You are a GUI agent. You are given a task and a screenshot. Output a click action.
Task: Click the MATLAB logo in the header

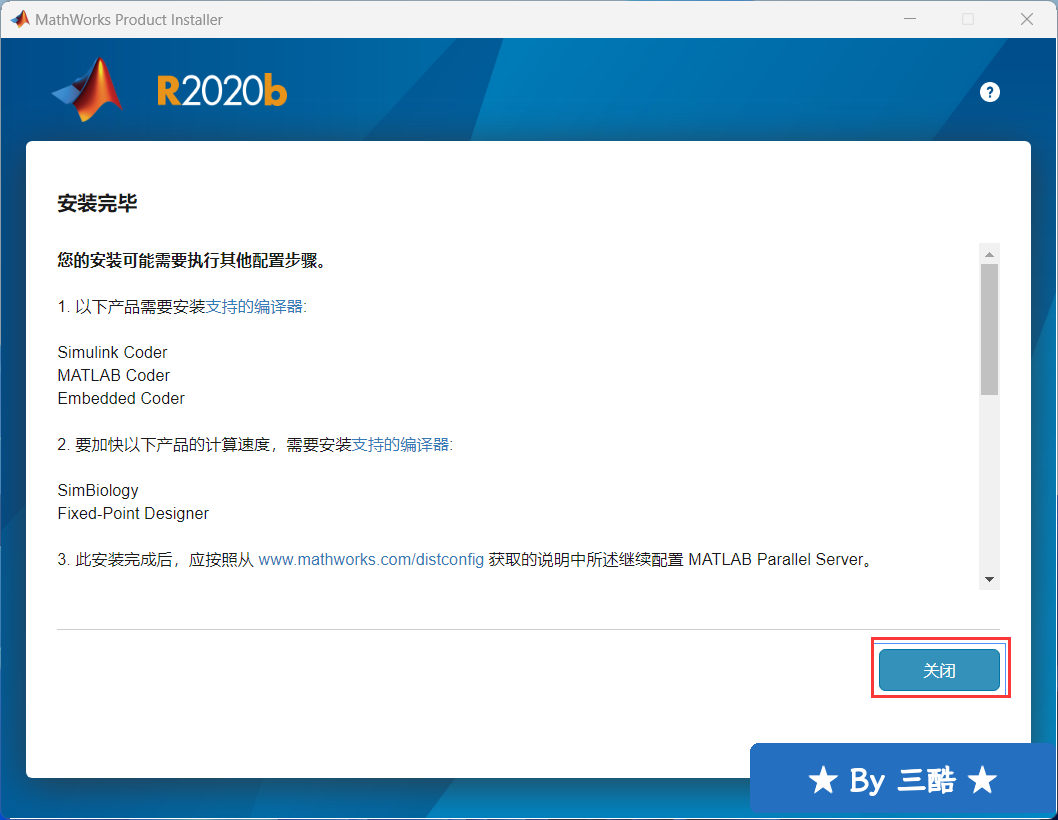click(88, 90)
